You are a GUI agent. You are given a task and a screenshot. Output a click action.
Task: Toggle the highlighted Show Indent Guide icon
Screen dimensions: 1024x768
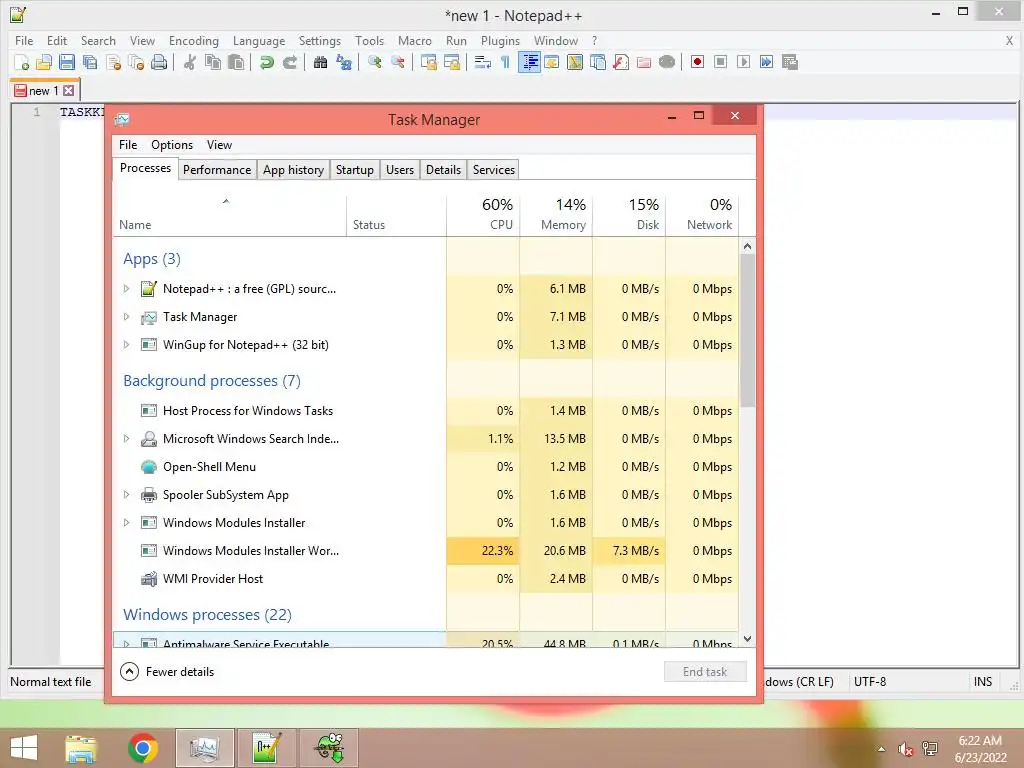tap(529, 63)
